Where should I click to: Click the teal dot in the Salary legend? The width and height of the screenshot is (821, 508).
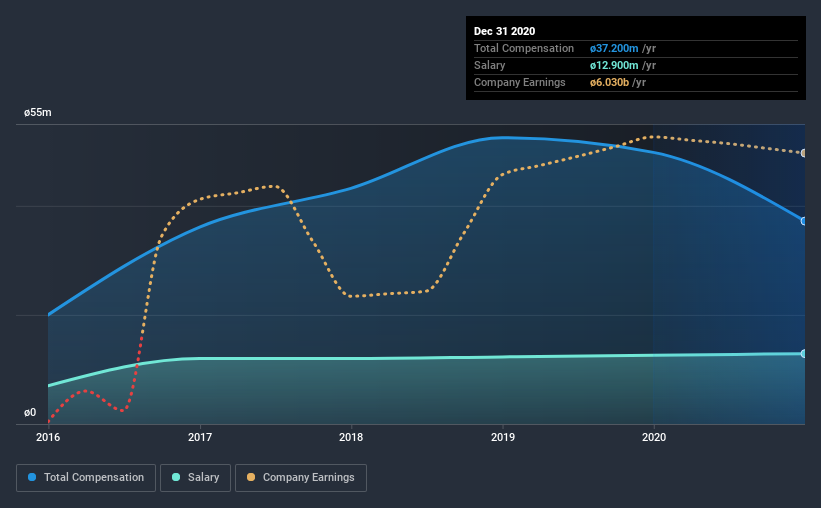[176, 477]
